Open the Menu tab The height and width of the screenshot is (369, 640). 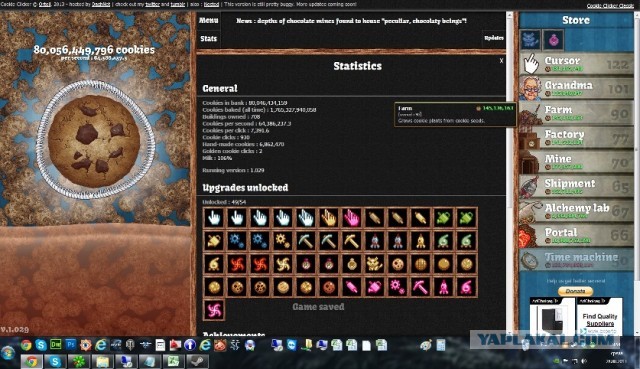click(x=209, y=20)
